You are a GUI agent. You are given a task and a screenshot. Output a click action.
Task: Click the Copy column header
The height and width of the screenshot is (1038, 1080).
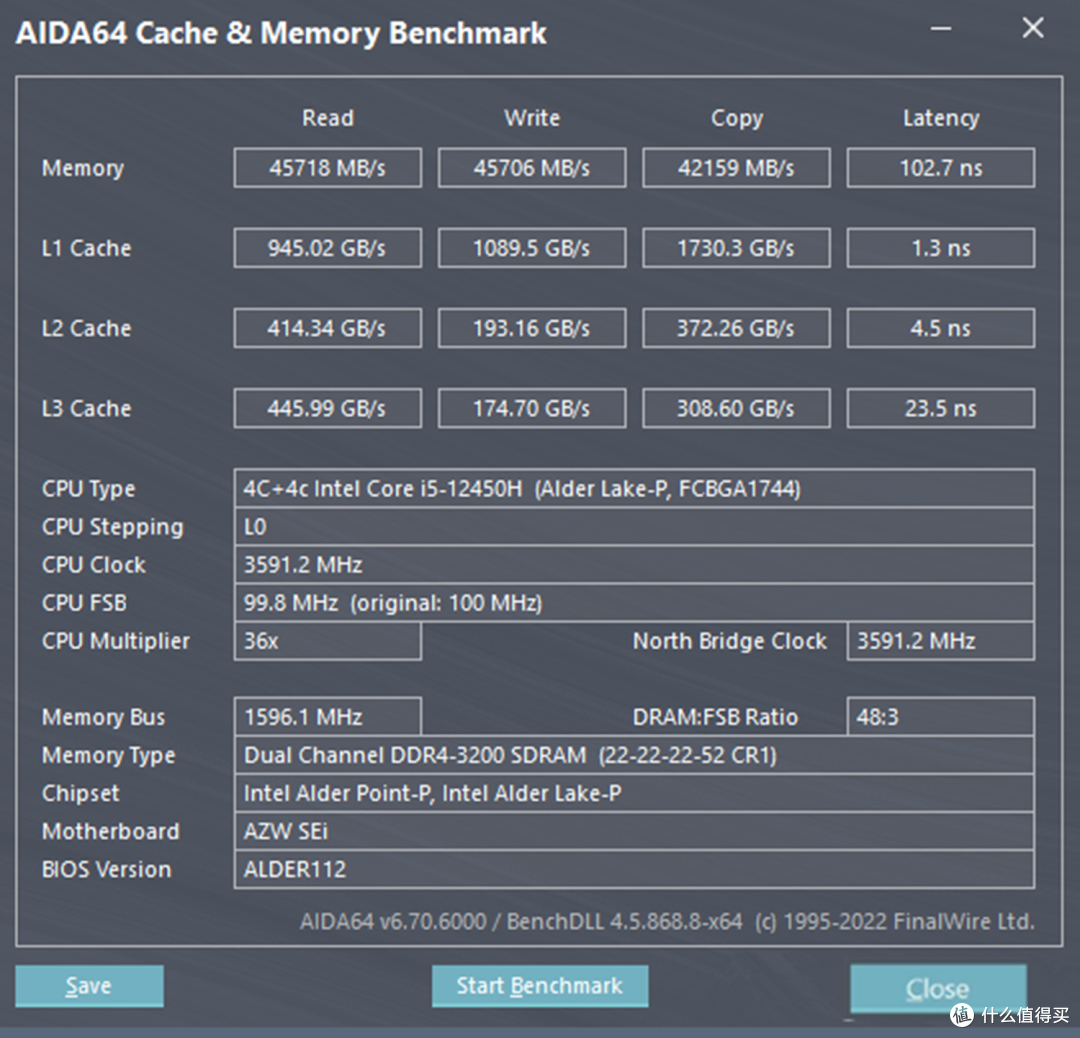tap(737, 118)
